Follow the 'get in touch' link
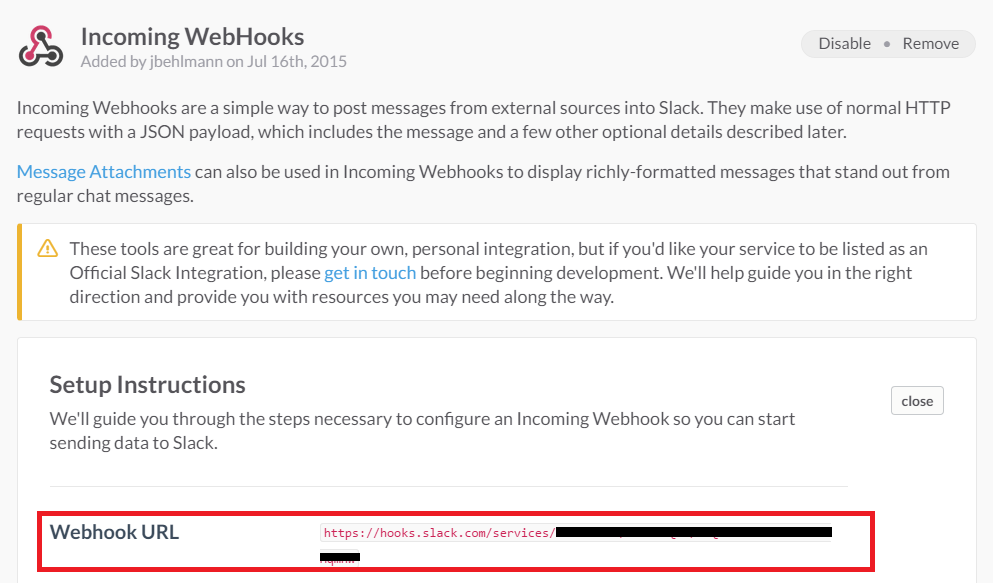 coord(370,273)
